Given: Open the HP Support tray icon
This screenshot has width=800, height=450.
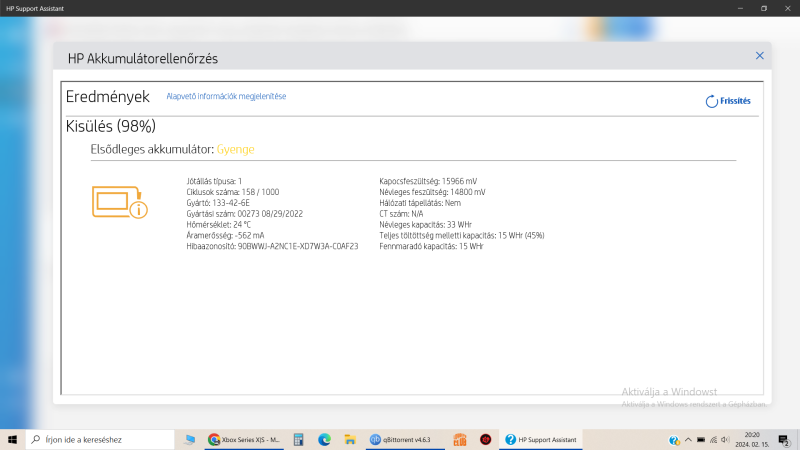Looking at the screenshot, I should pos(674,440).
